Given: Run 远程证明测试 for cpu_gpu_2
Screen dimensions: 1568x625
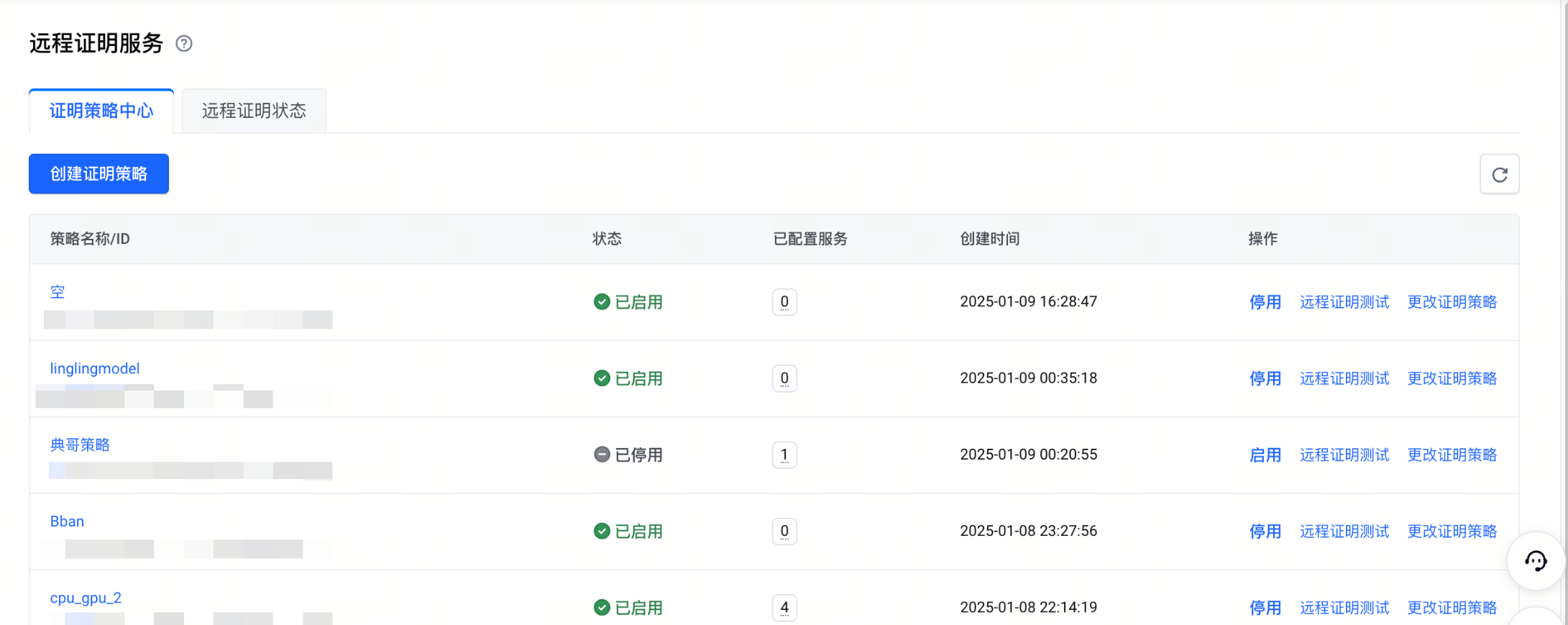Looking at the screenshot, I should [x=1344, y=608].
